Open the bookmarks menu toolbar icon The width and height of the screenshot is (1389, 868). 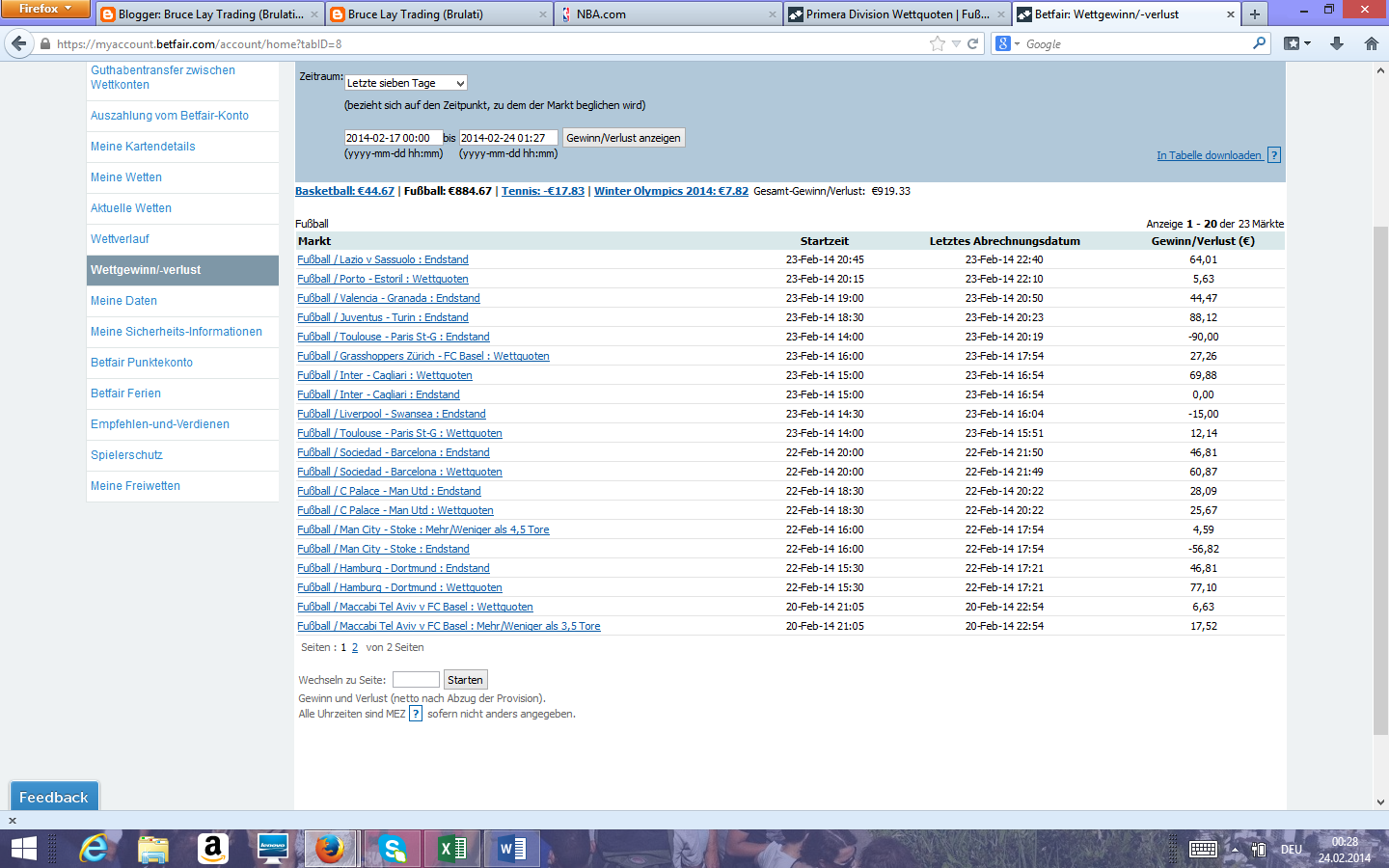coord(1296,43)
